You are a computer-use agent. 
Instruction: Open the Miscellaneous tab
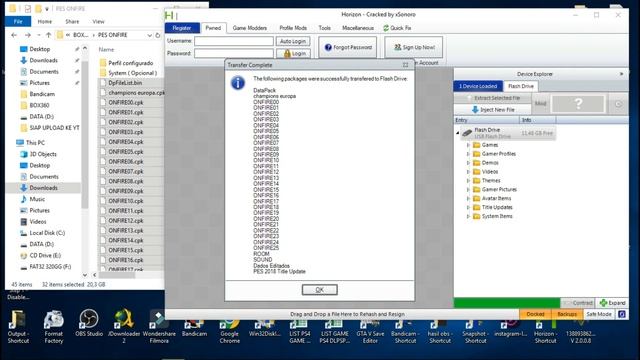(x=358, y=28)
